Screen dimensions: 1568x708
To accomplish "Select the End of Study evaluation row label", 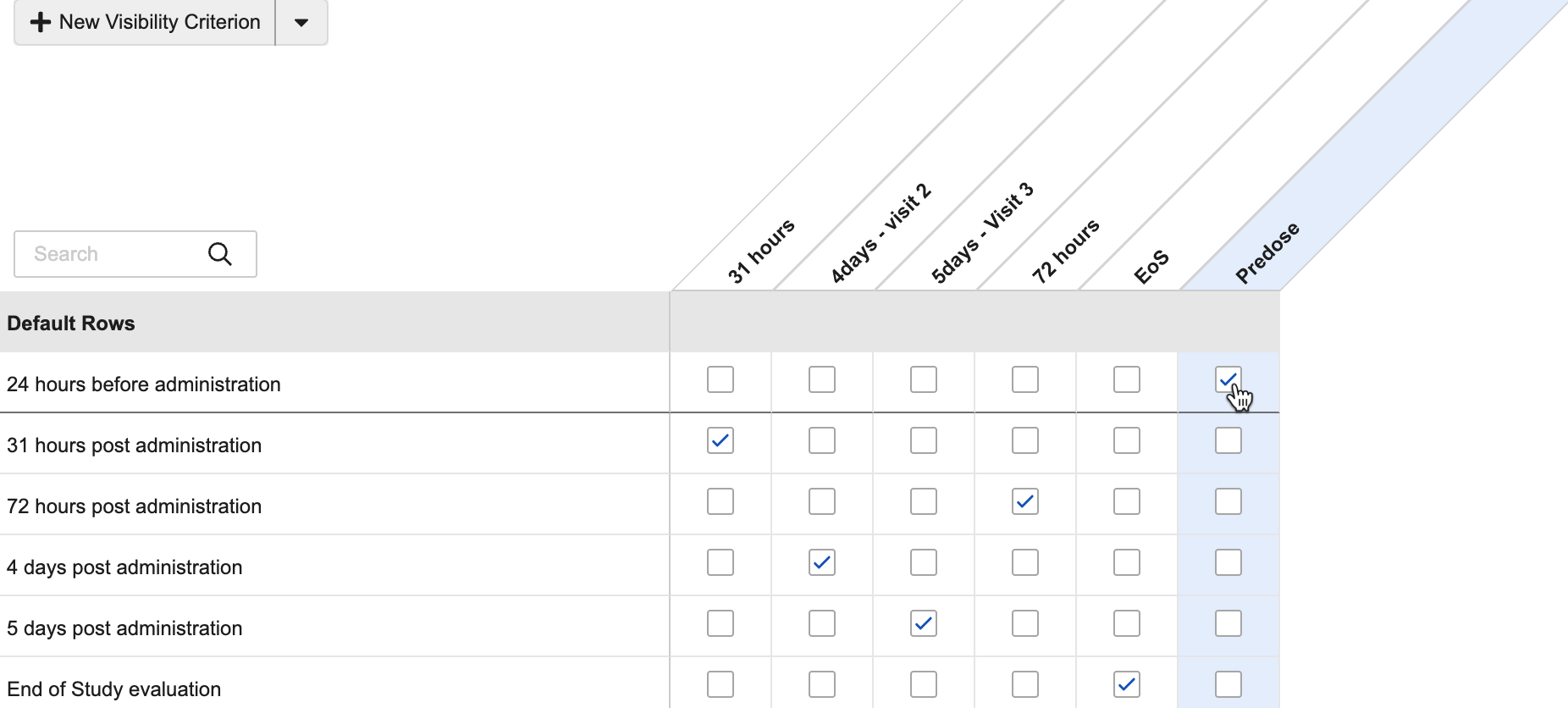I will (114, 689).
